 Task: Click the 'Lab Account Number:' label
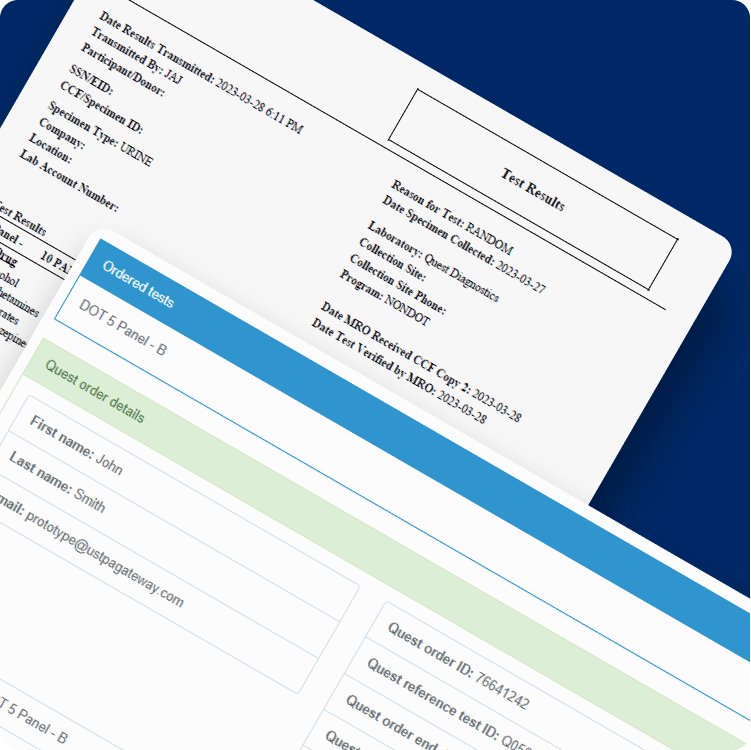[x=68, y=180]
